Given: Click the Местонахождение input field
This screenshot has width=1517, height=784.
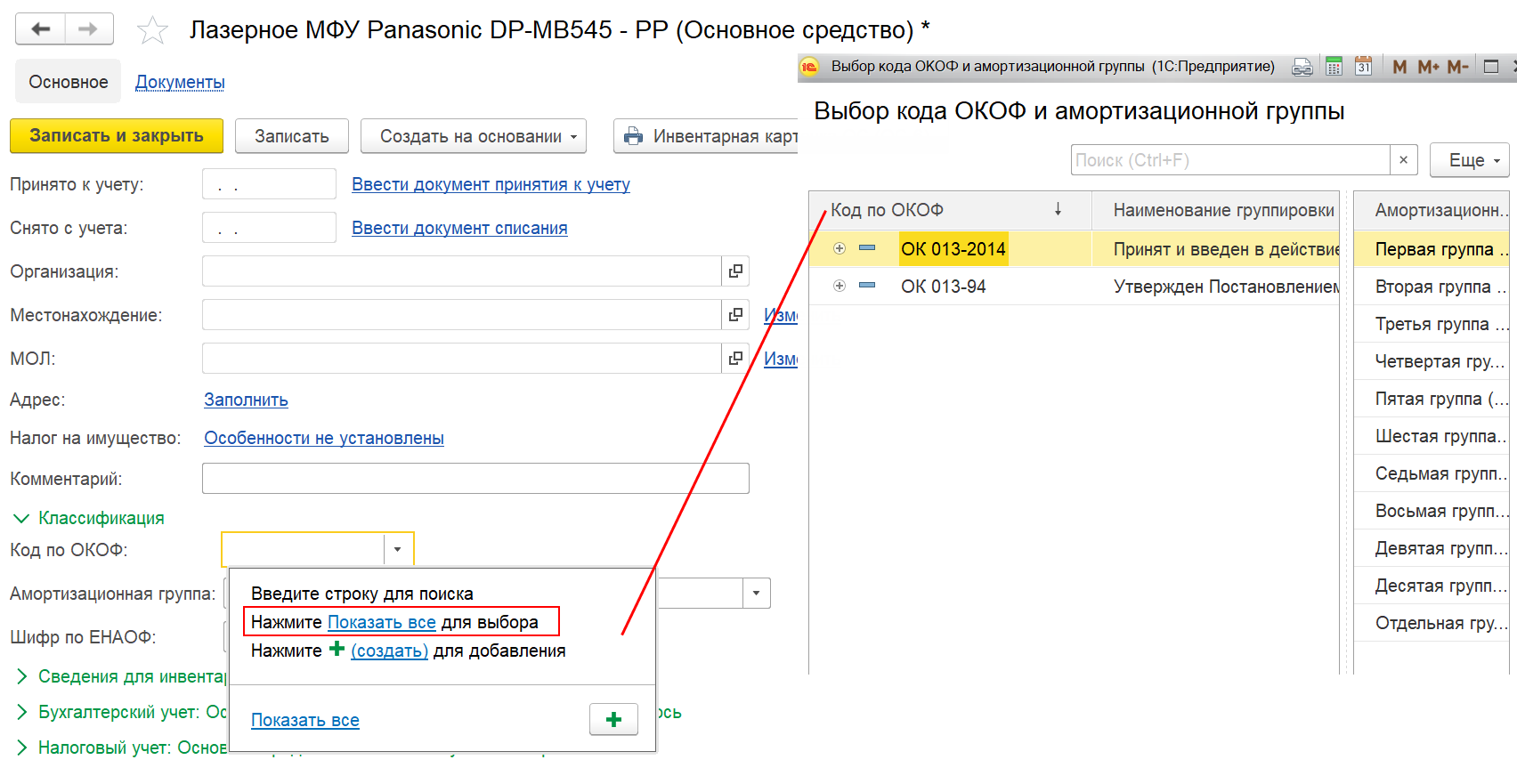Looking at the screenshot, I should (461, 315).
